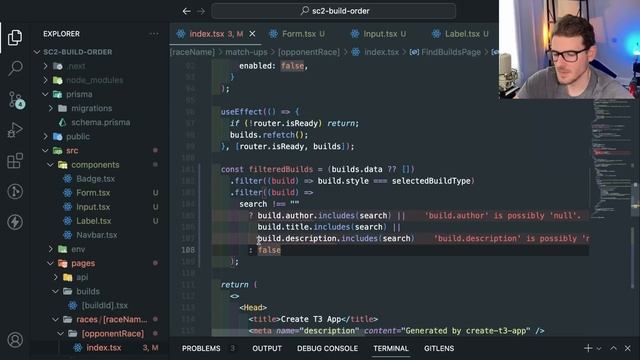The width and height of the screenshot is (640, 360).
Task: Open Explorer more actions ellipsis menu
Action: coord(154,34)
